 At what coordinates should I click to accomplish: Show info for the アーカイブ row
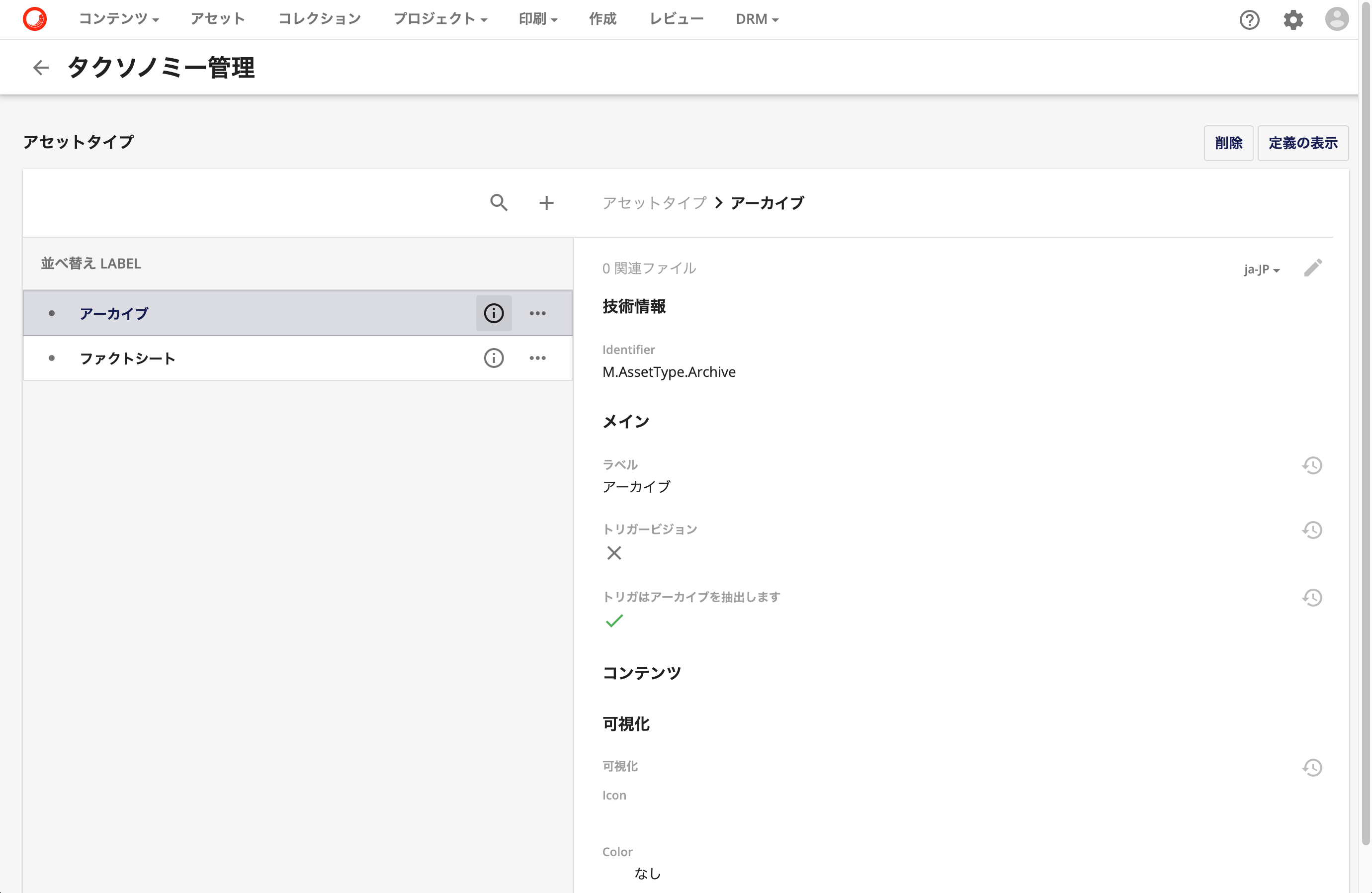pyautogui.click(x=494, y=313)
